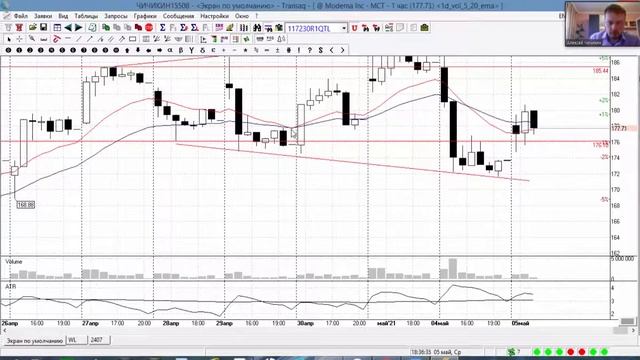Select the parallel channel lines tool
Viewport: 640px width, 360px height.
point(111,39)
